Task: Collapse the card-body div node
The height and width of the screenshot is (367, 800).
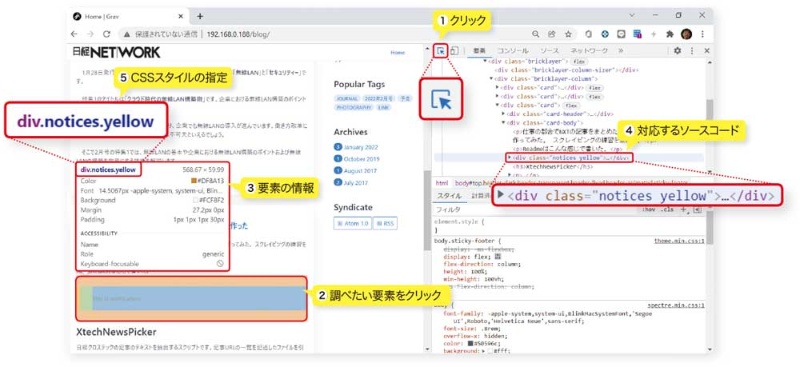Action: 504,123
